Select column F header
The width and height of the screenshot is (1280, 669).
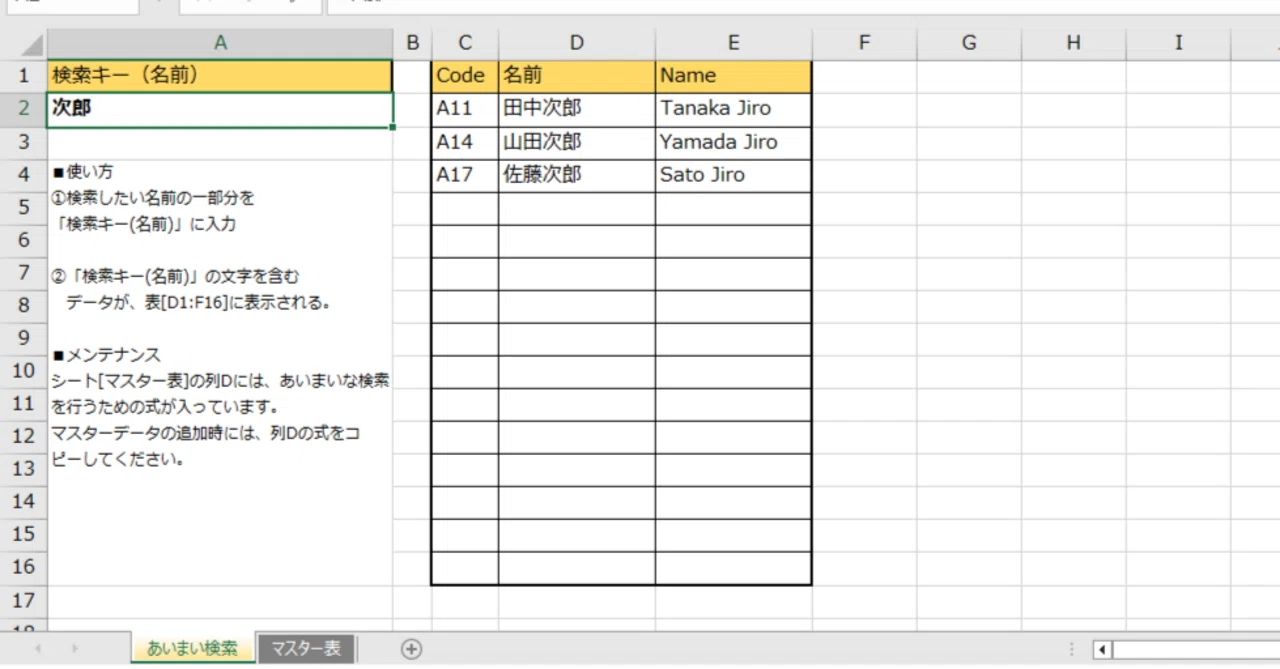(864, 43)
